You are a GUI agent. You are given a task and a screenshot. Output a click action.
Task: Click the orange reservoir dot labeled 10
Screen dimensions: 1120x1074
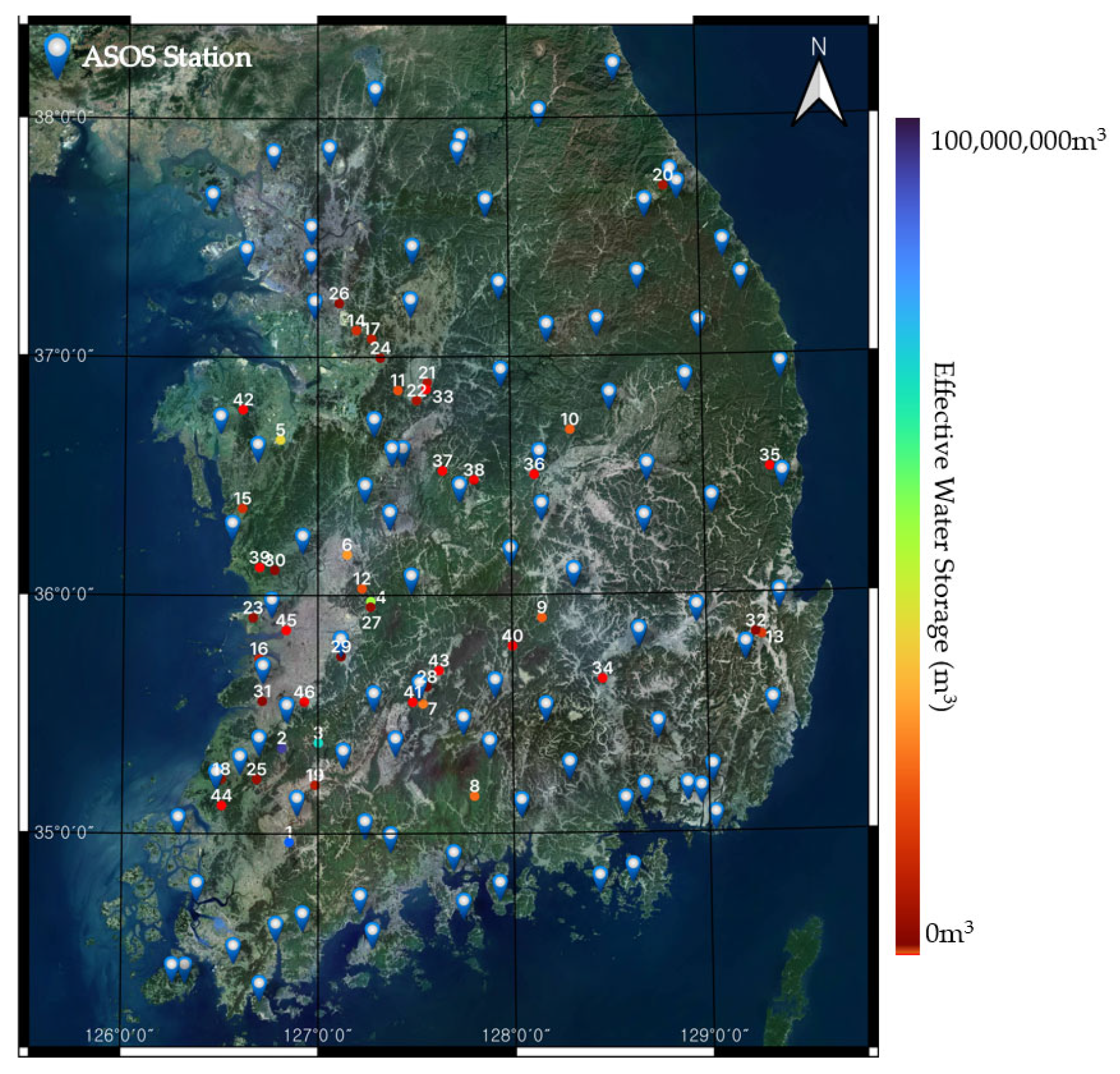(x=569, y=429)
